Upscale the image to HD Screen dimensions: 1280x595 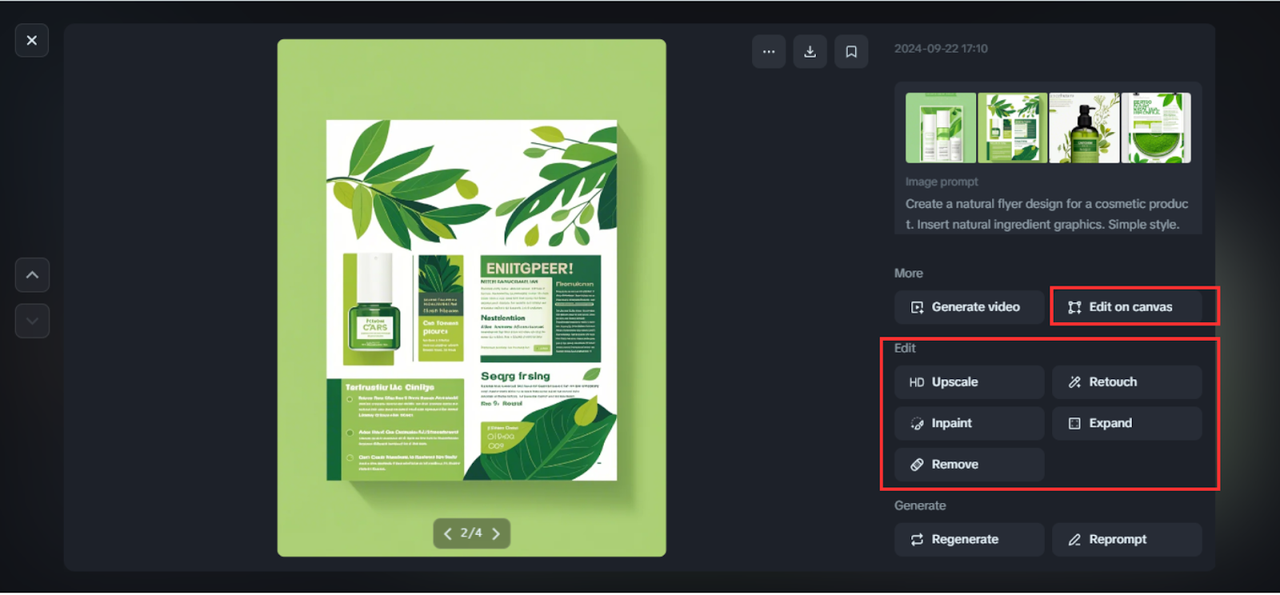969,382
